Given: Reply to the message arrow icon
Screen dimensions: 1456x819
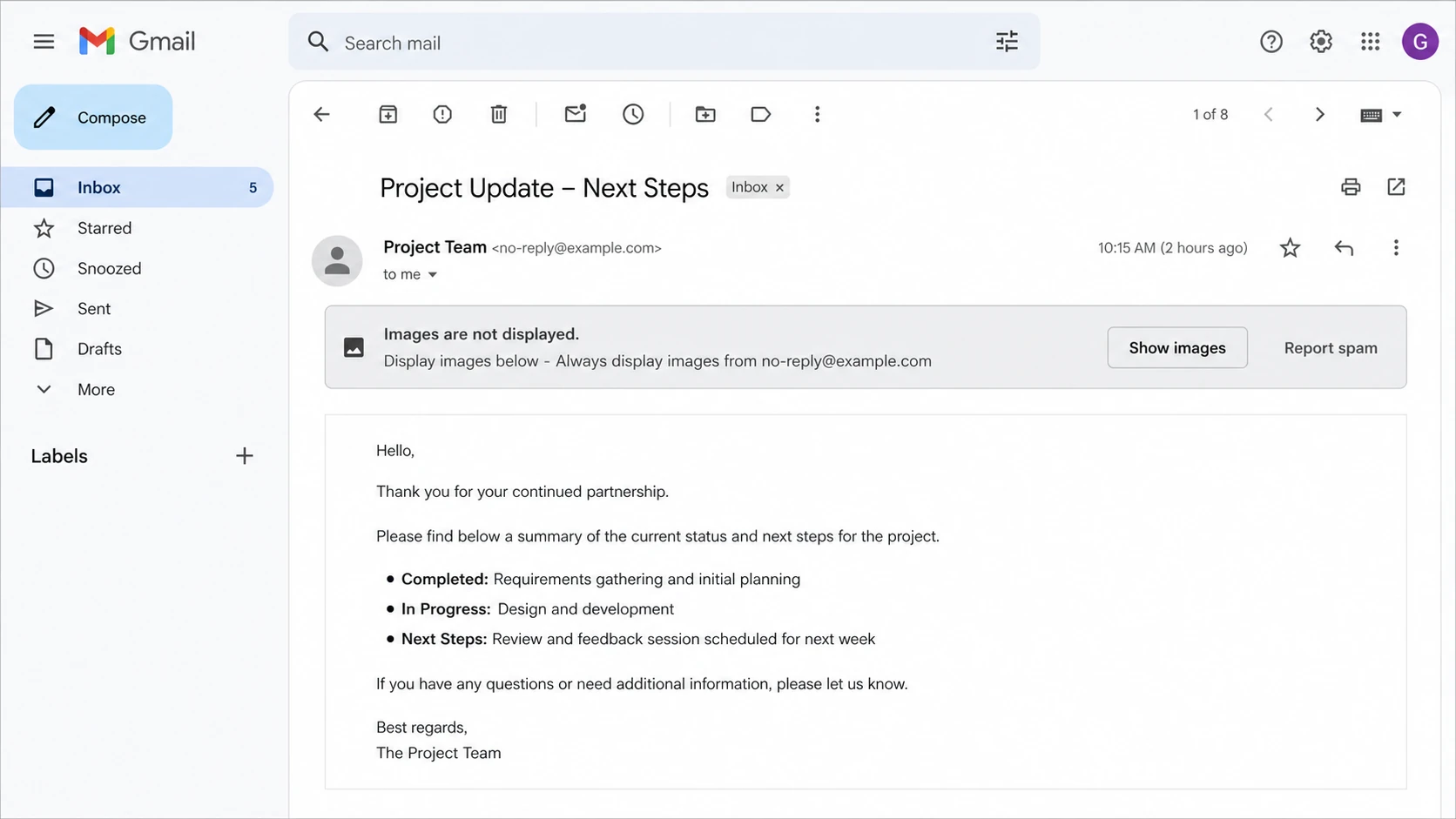Looking at the screenshot, I should [1344, 248].
